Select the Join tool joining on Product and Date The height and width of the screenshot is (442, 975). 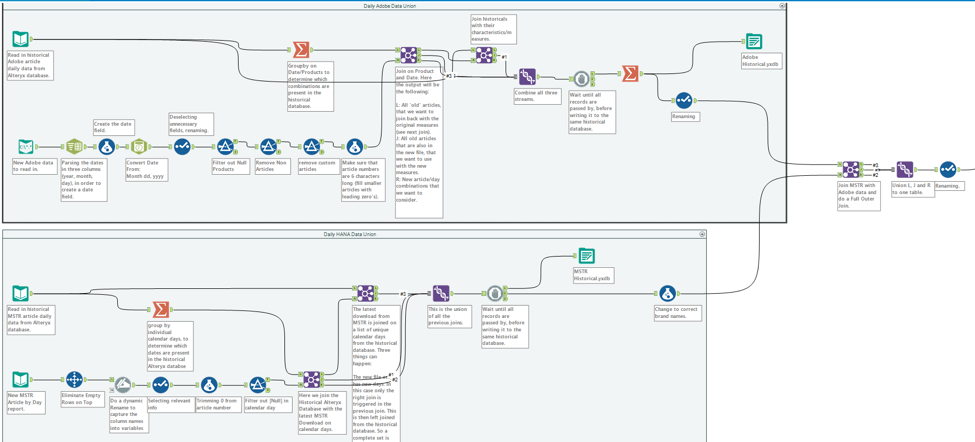coord(409,55)
